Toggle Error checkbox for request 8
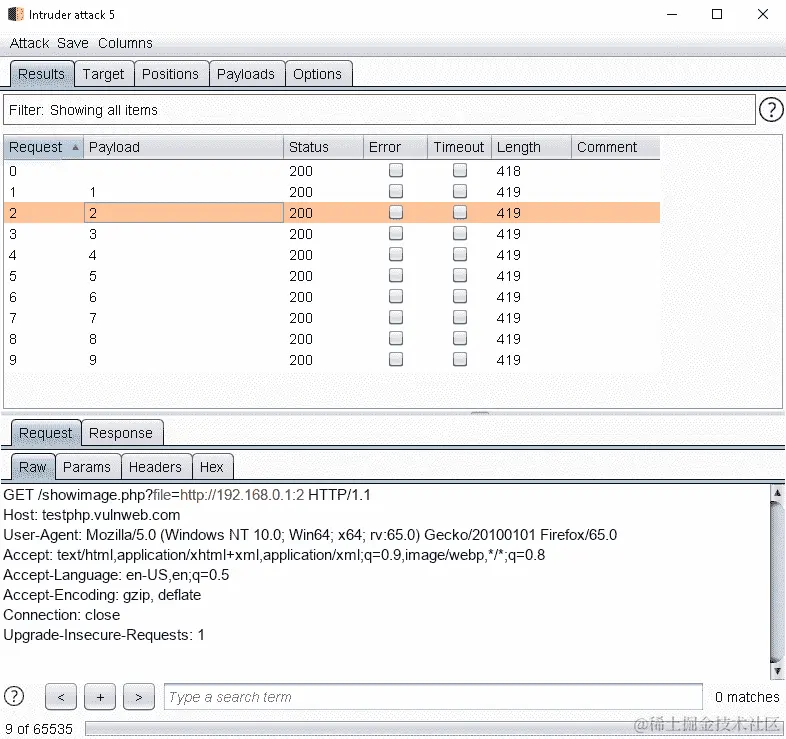Screen dimensions: 786x739 coord(396,339)
